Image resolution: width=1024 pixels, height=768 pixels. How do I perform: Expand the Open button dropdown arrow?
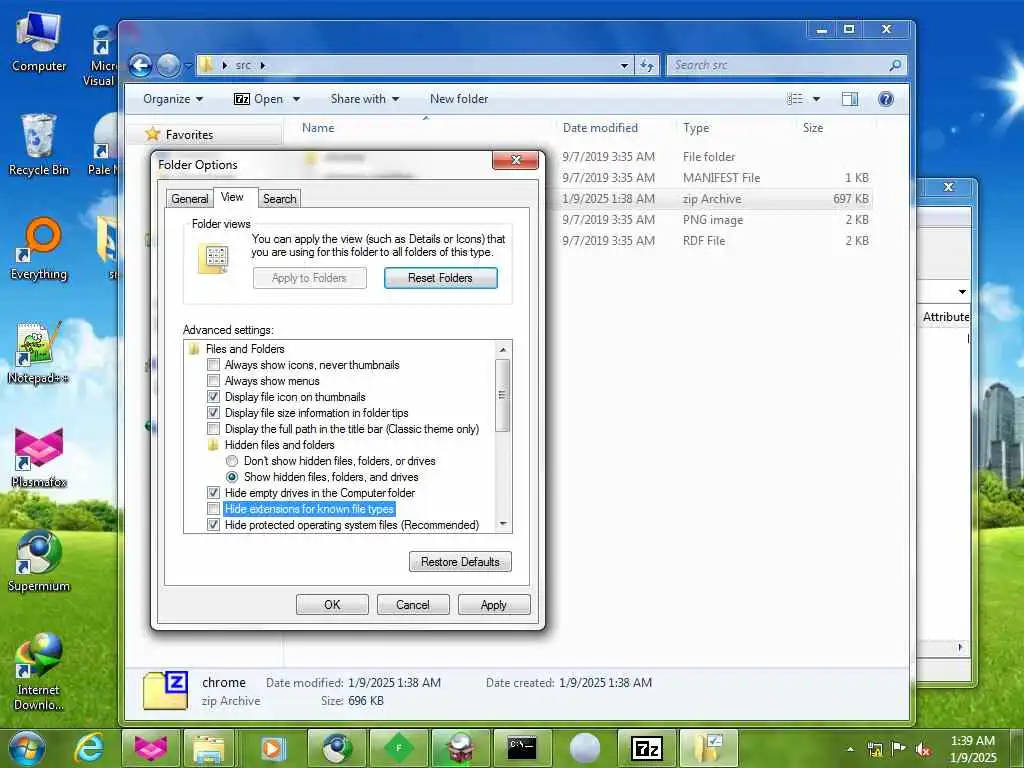tap(296, 99)
